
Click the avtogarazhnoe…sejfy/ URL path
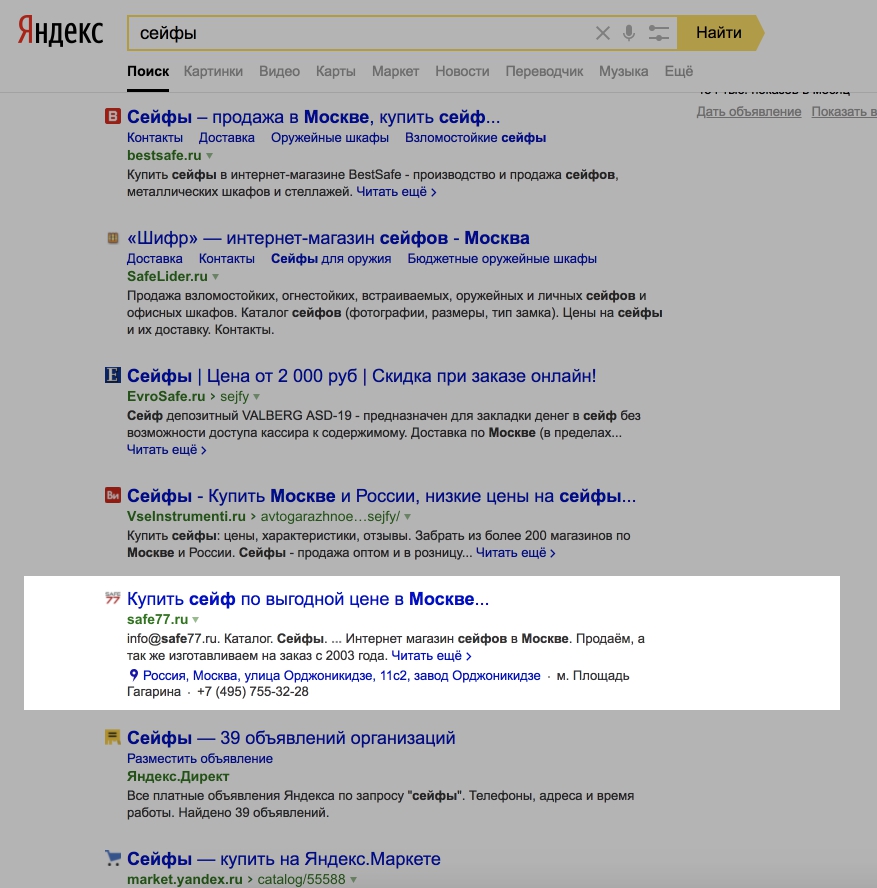point(330,516)
